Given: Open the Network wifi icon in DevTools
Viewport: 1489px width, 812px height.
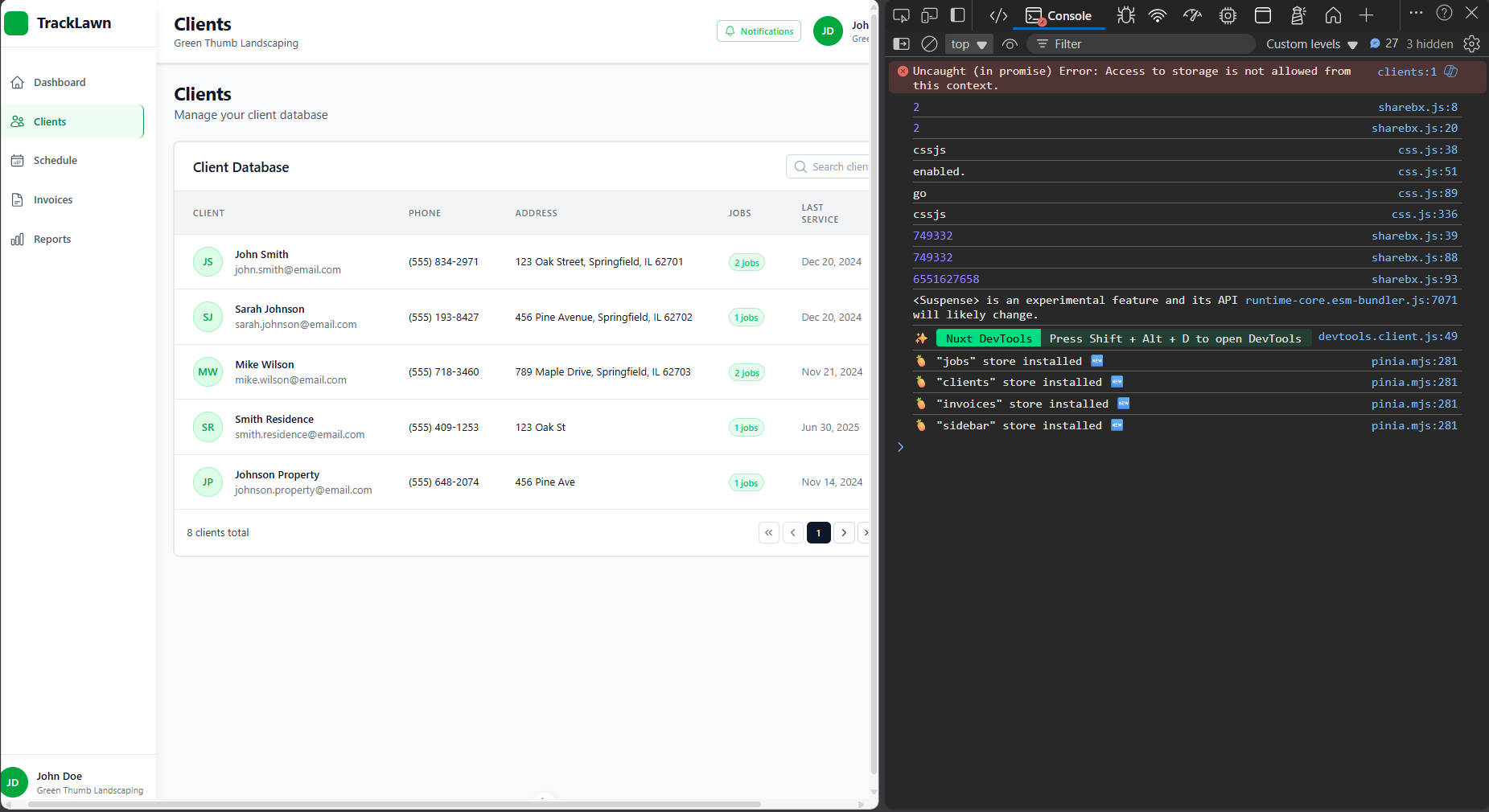Looking at the screenshot, I should coord(1158,15).
